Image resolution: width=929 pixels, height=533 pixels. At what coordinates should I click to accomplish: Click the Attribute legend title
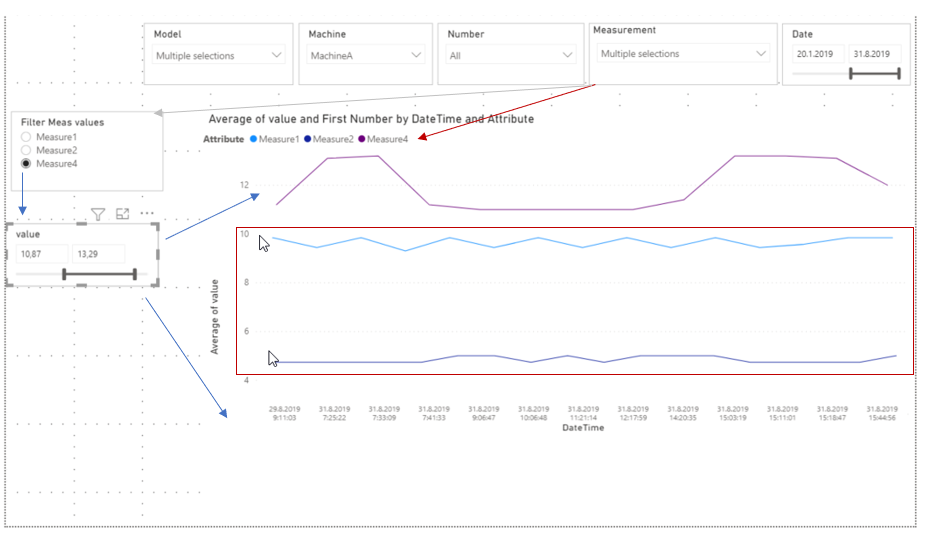(223, 139)
